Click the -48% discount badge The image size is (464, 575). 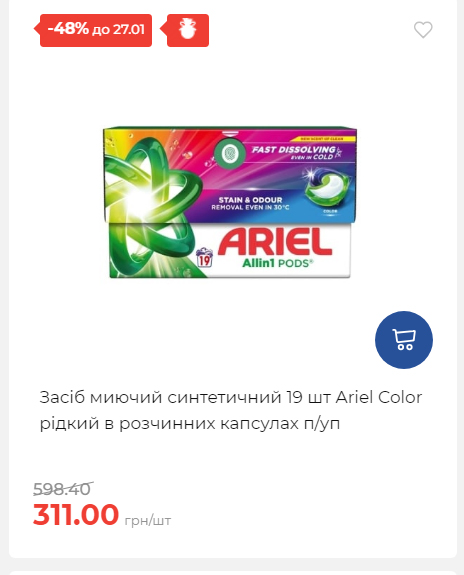(x=93, y=30)
